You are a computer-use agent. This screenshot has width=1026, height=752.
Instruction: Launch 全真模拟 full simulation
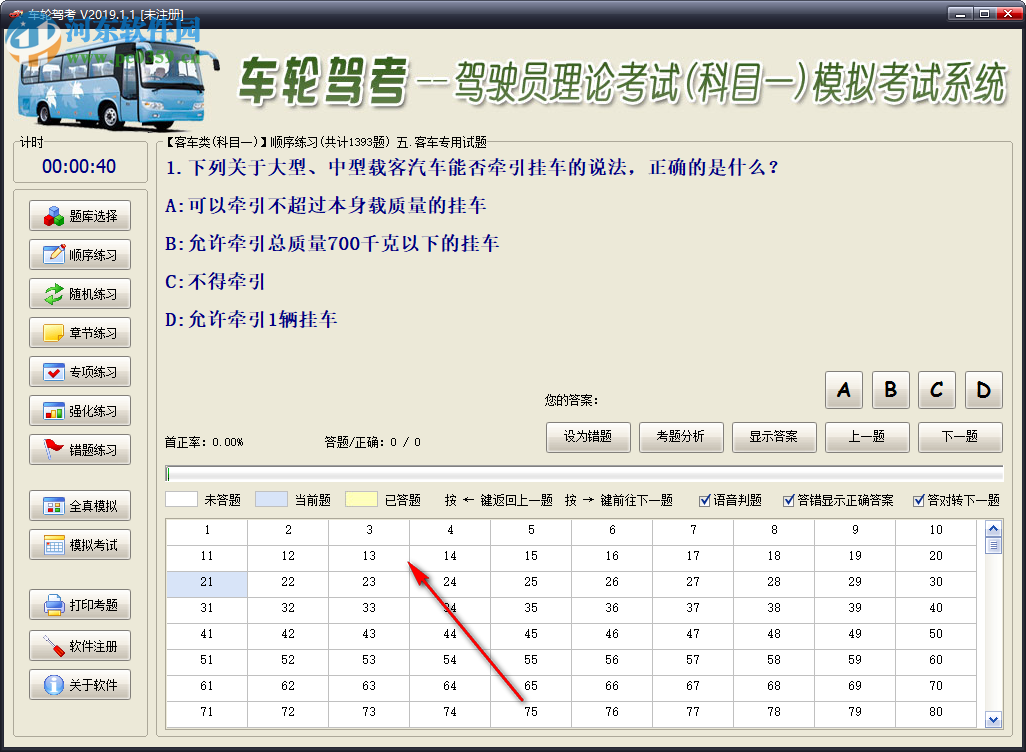coord(80,506)
